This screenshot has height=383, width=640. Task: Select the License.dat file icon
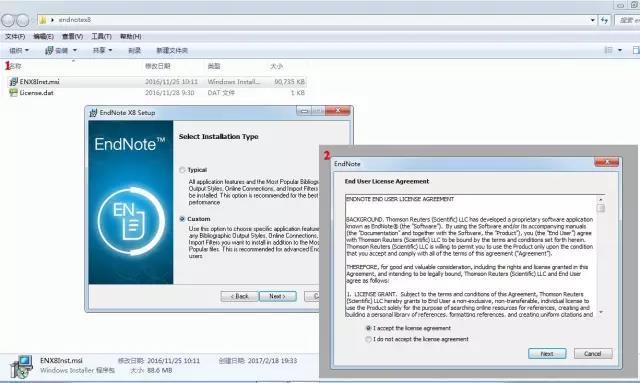(13, 93)
